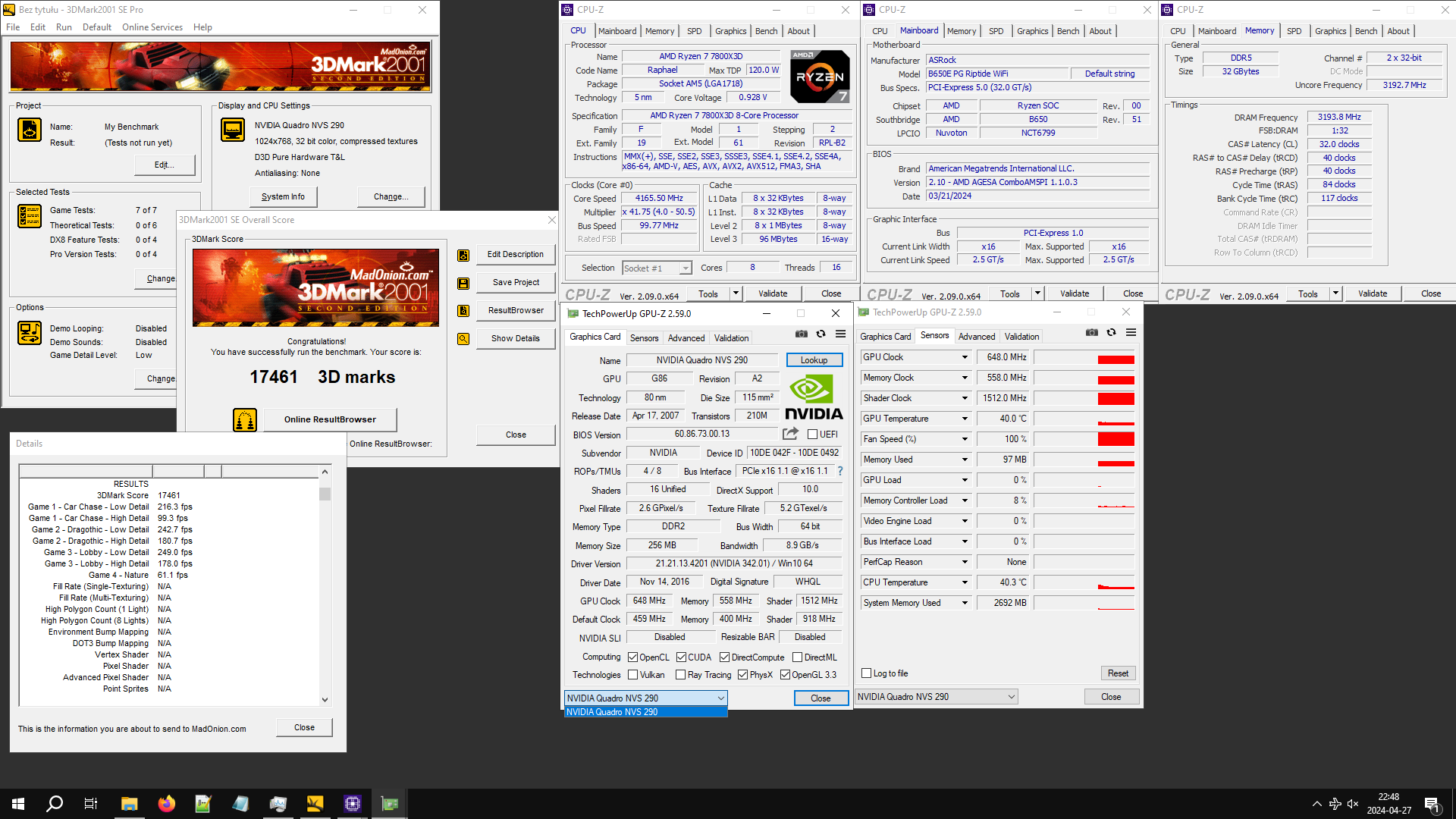Image resolution: width=1456 pixels, height=819 pixels.
Task: Switch to Bench tab in second CPU-Z window
Action: 1068,31
